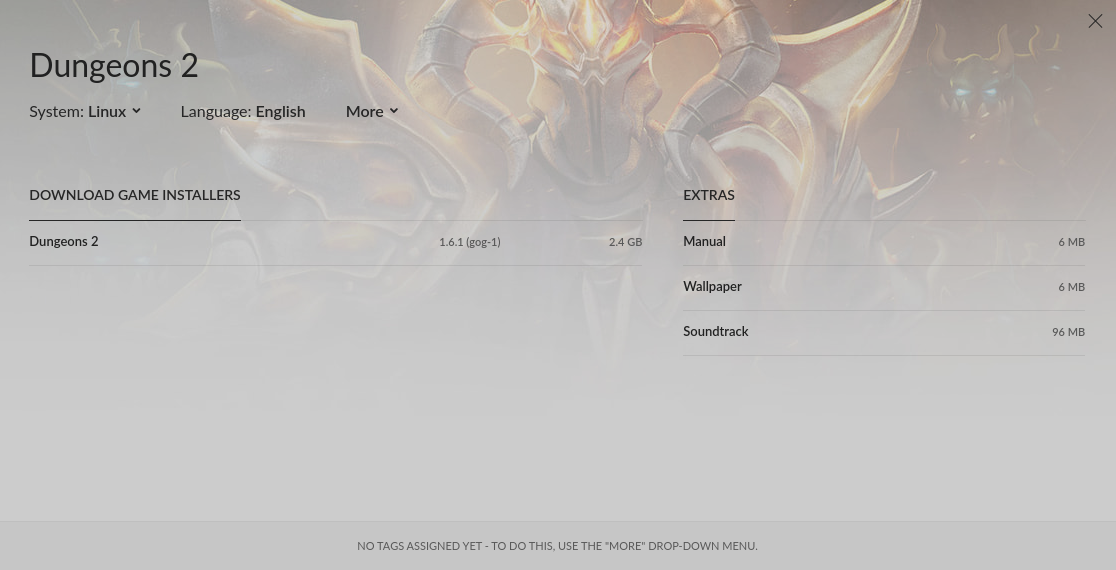The width and height of the screenshot is (1116, 570).
Task: Click the chevron arrow next to Linux
Action: (136, 111)
